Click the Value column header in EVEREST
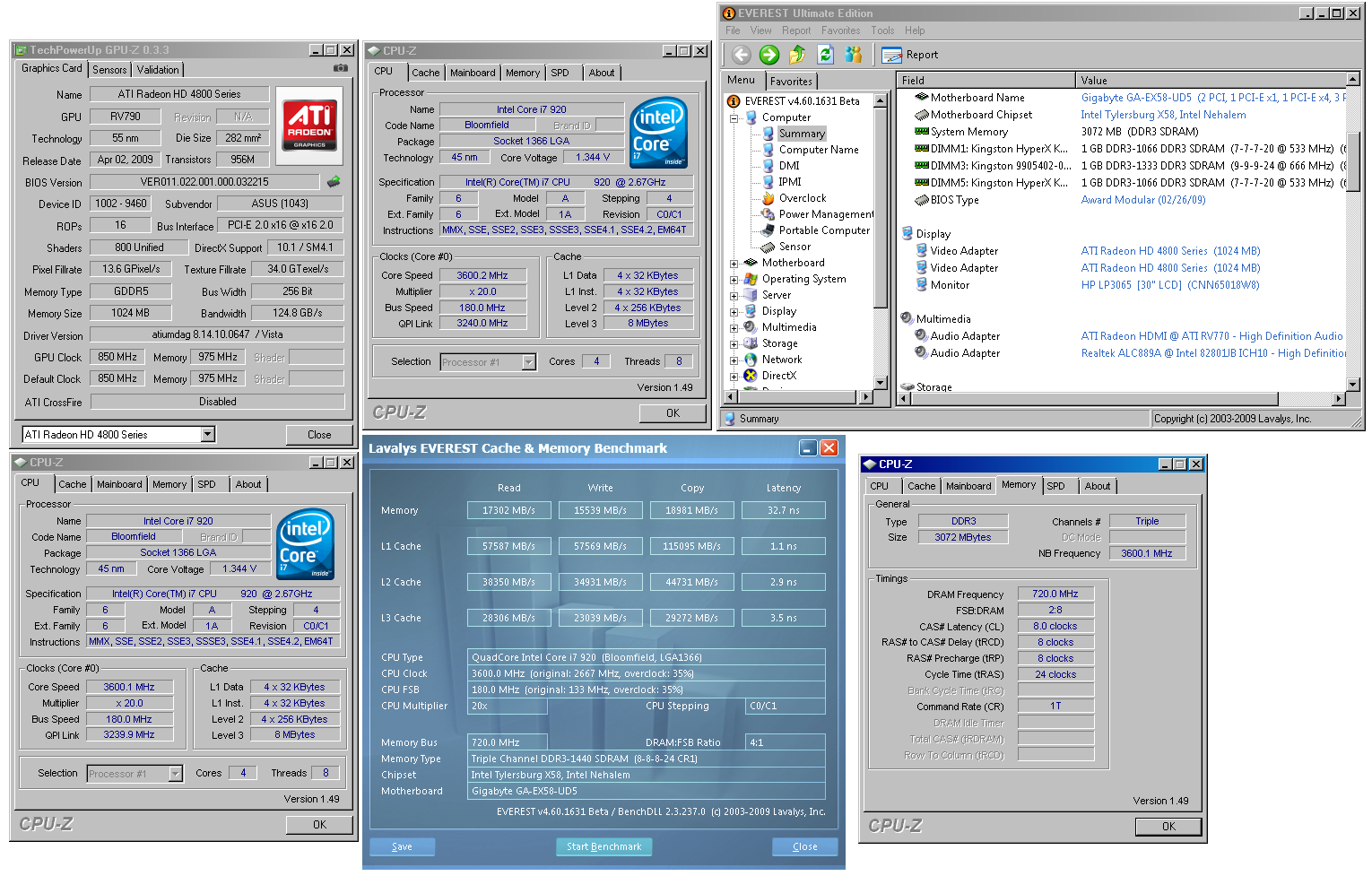The width and height of the screenshot is (1372, 876). (1211, 80)
